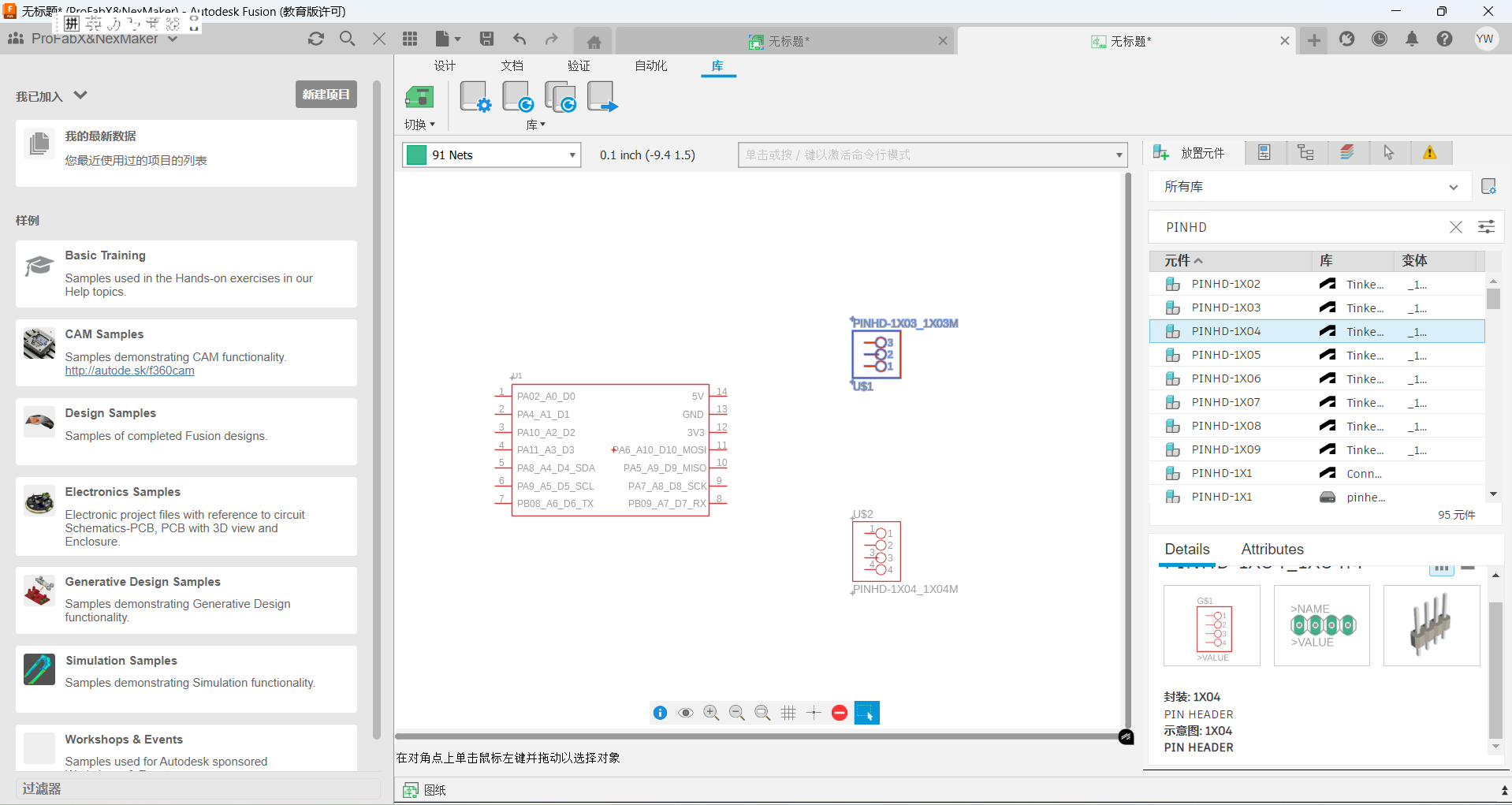The height and width of the screenshot is (805, 1512).
Task: Open the selection filter cursor tab icon
Action: (x=1389, y=153)
